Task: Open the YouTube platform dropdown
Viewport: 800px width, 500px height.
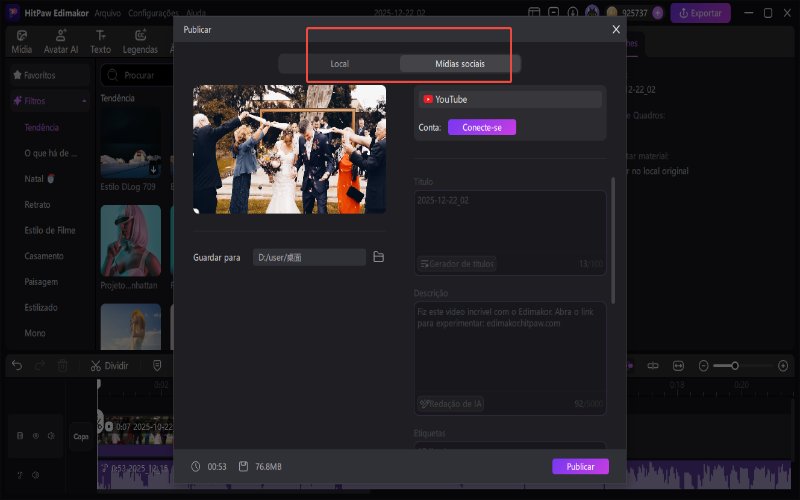Action: (510, 99)
